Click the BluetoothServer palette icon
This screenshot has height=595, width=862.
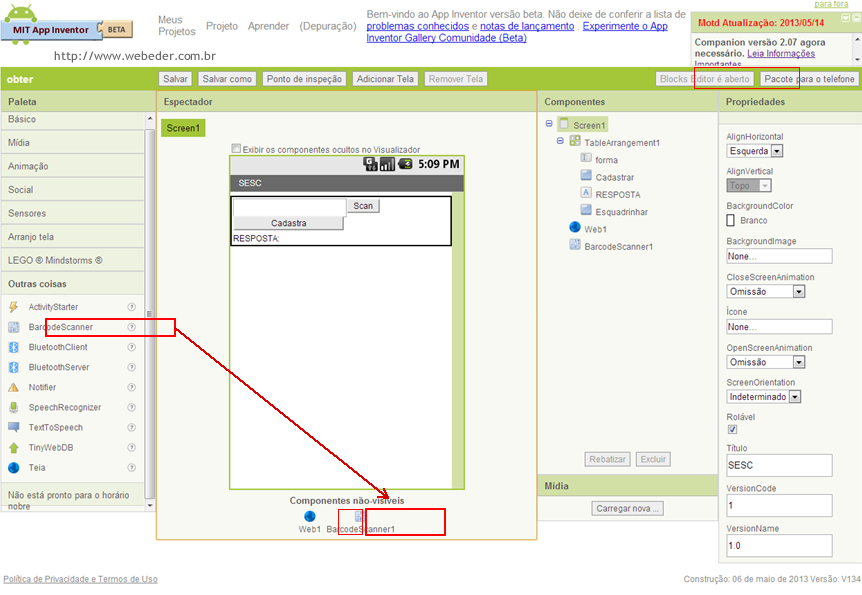(14, 367)
